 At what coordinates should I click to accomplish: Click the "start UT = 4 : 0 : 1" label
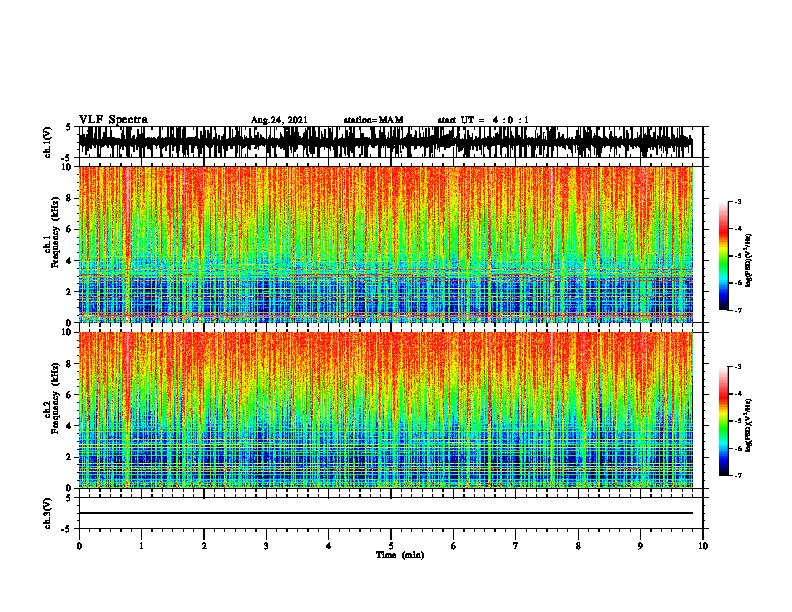482,120
